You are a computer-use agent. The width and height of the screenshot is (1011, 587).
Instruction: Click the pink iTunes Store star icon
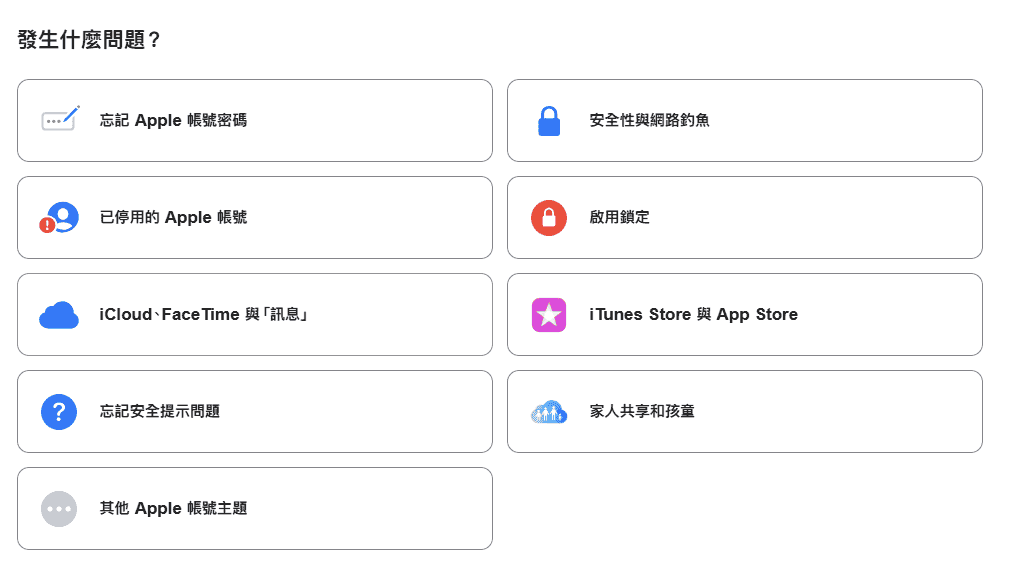(x=549, y=315)
